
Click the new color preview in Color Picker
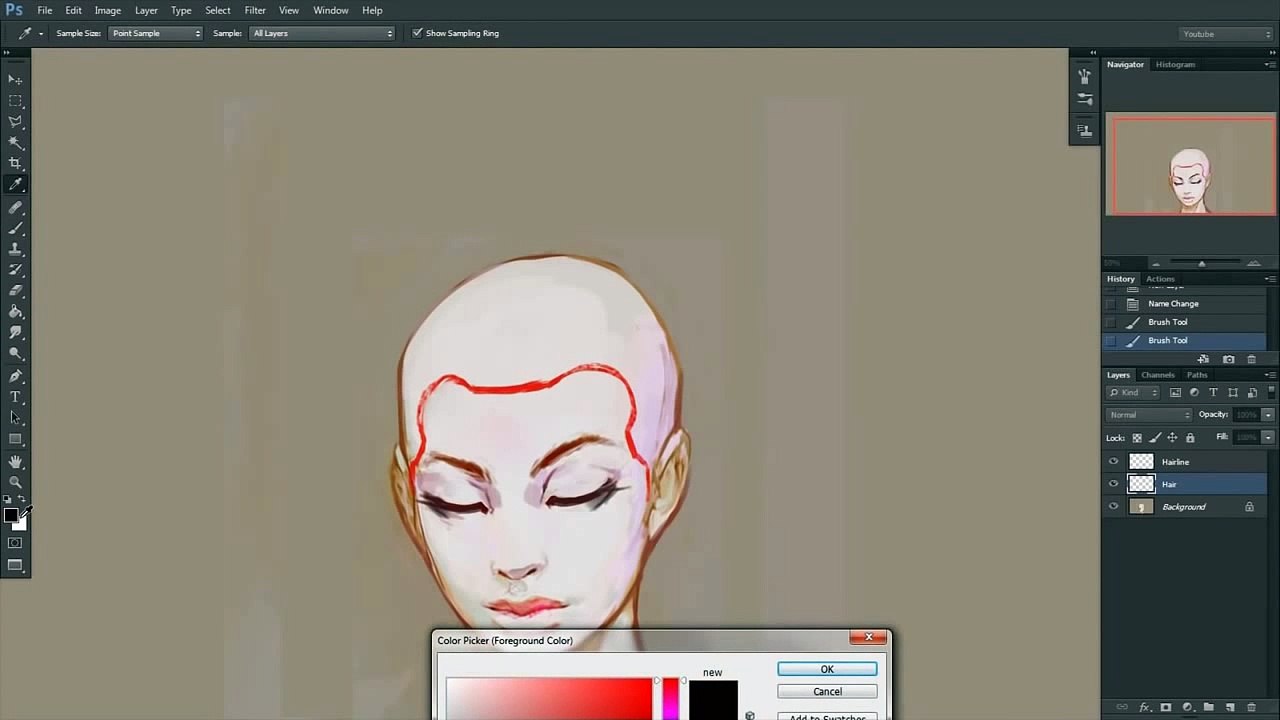[x=713, y=700]
